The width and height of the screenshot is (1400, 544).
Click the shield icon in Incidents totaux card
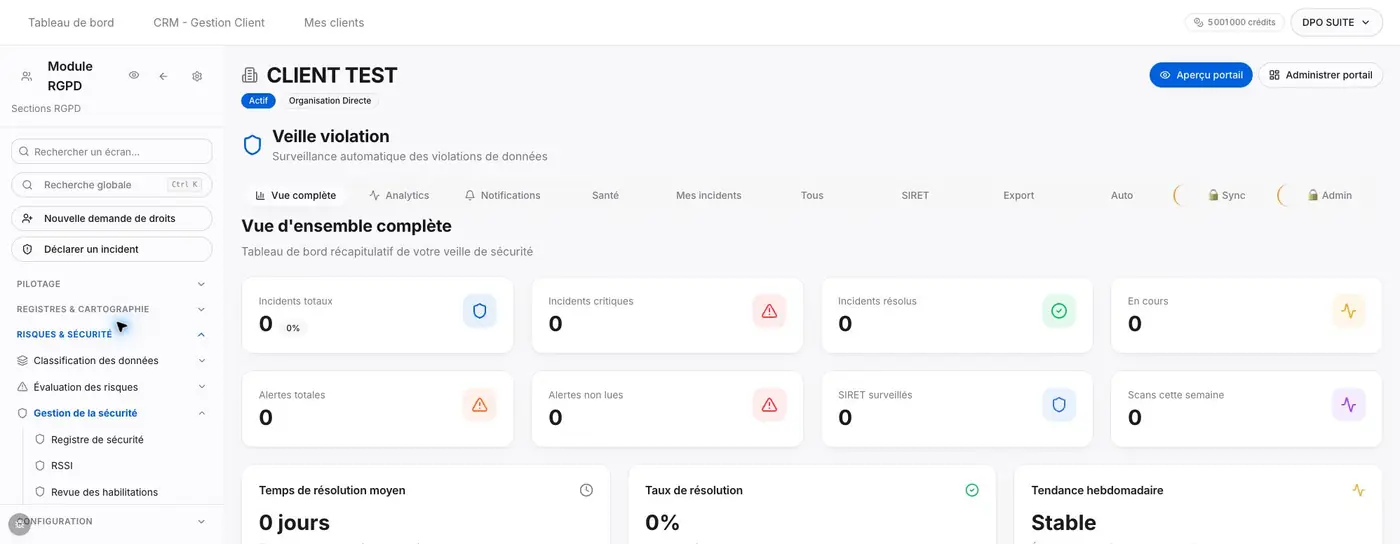[x=479, y=311]
